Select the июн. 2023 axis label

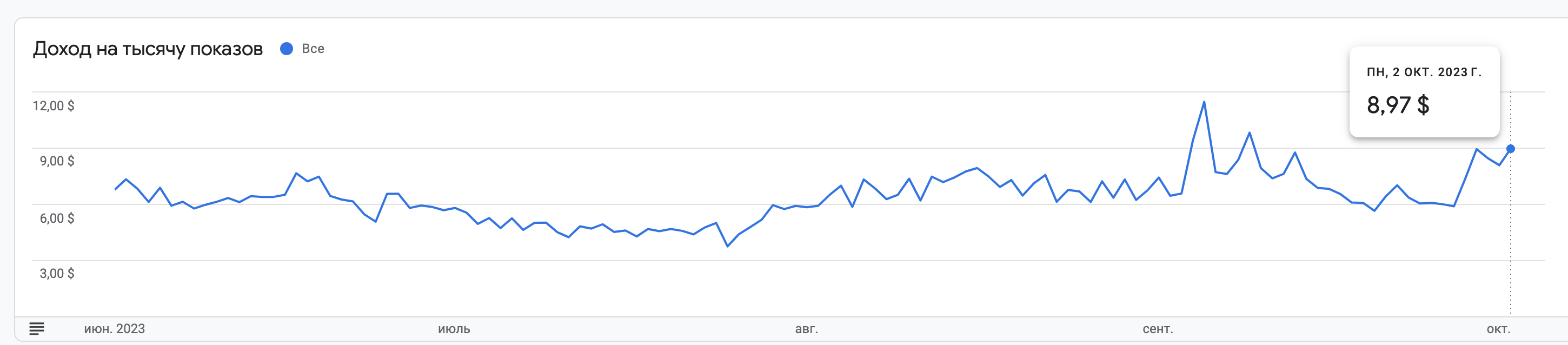point(115,329)
